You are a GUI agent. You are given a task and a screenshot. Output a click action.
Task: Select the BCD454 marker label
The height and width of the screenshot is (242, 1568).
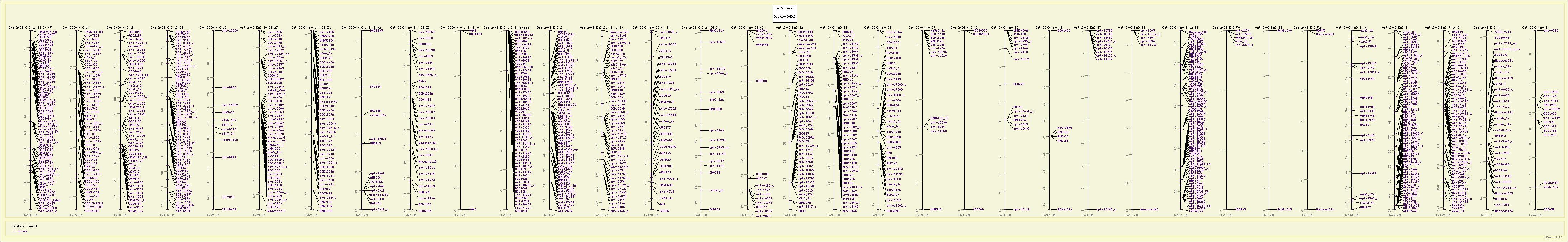point(375,86)
